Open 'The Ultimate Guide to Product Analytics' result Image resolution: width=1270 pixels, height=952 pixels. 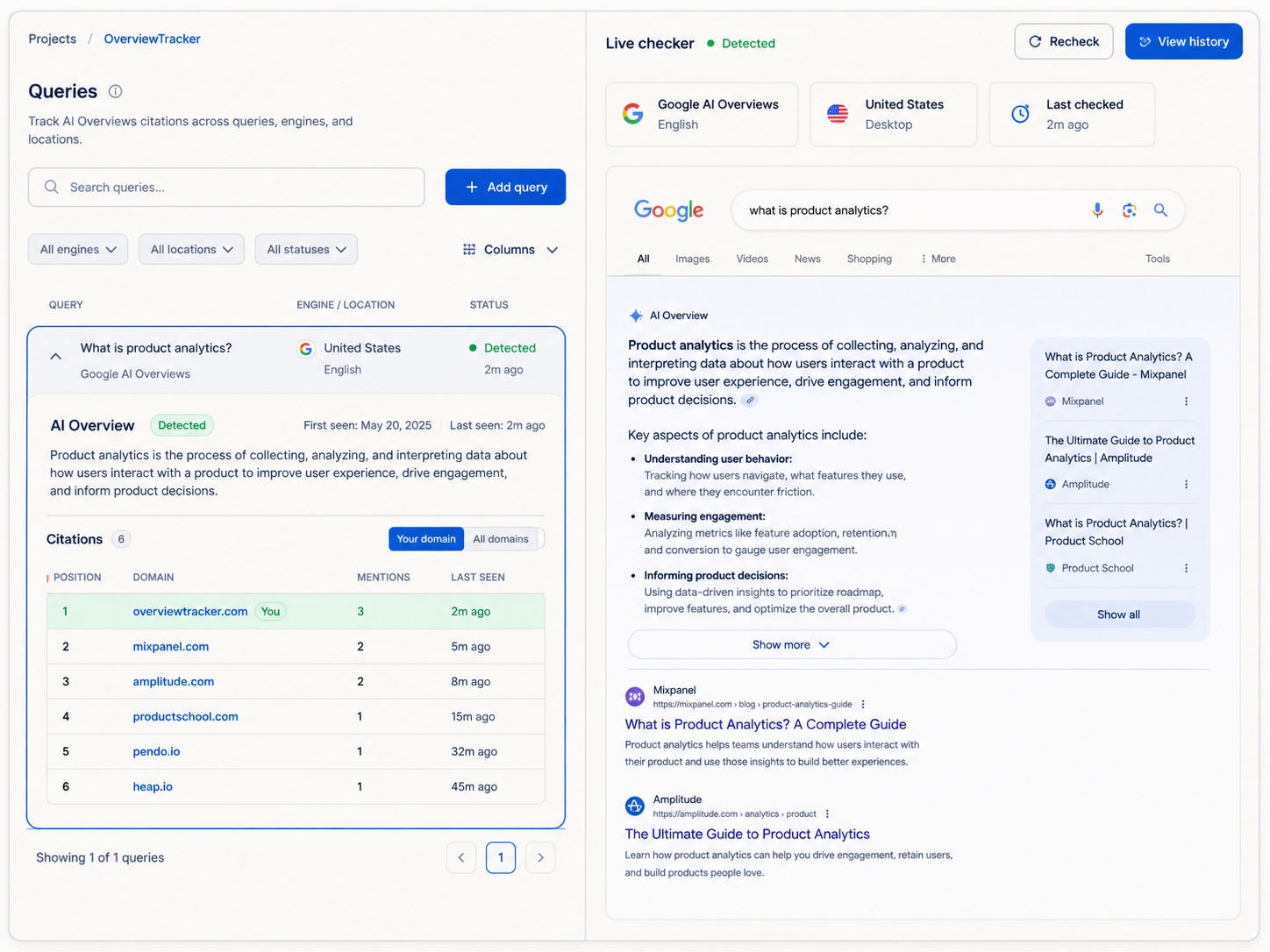tap(747, 835)
